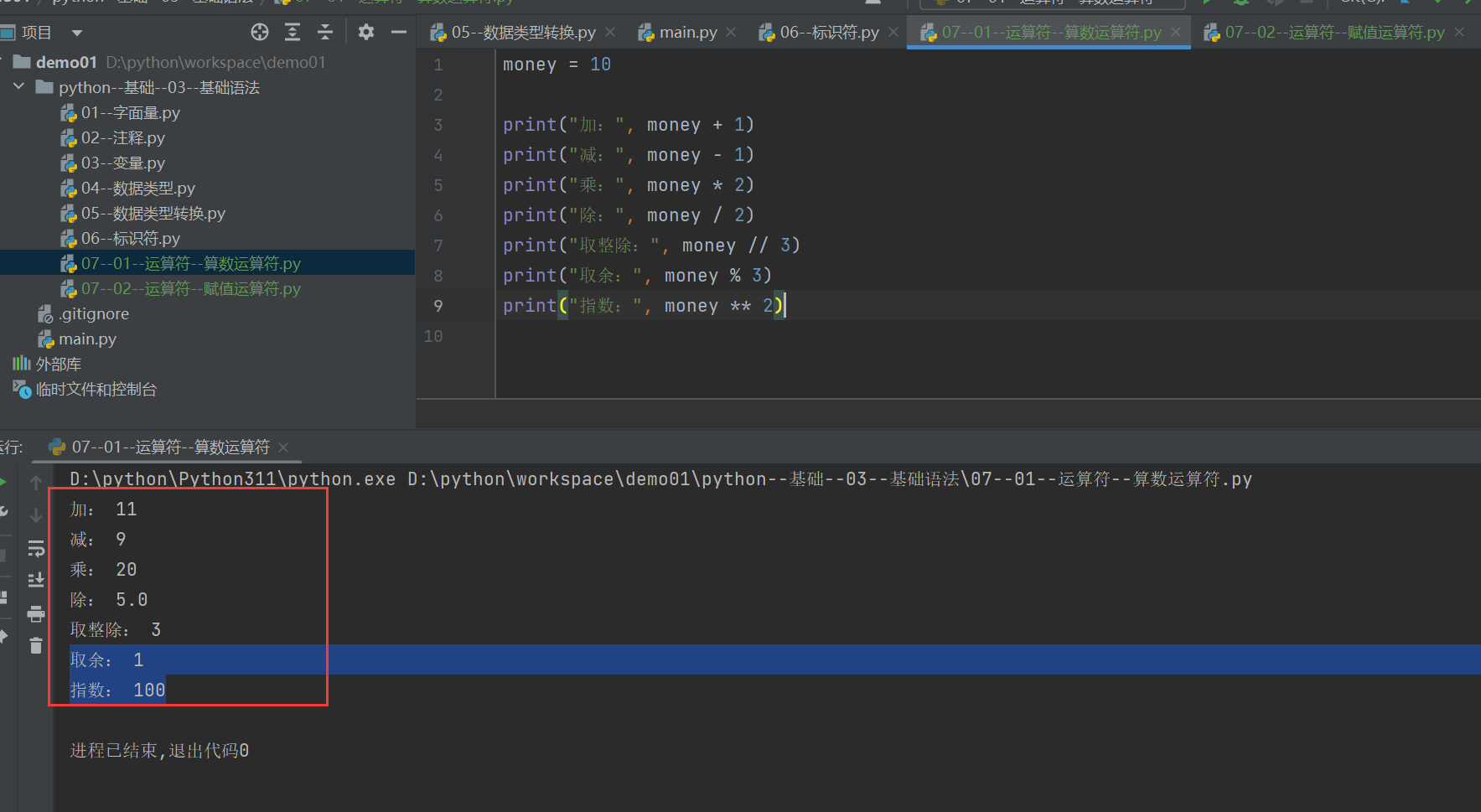Click console output 除: 5.0
The height and width of the screenshot is (812, 1481).
(x=109, y=600)
